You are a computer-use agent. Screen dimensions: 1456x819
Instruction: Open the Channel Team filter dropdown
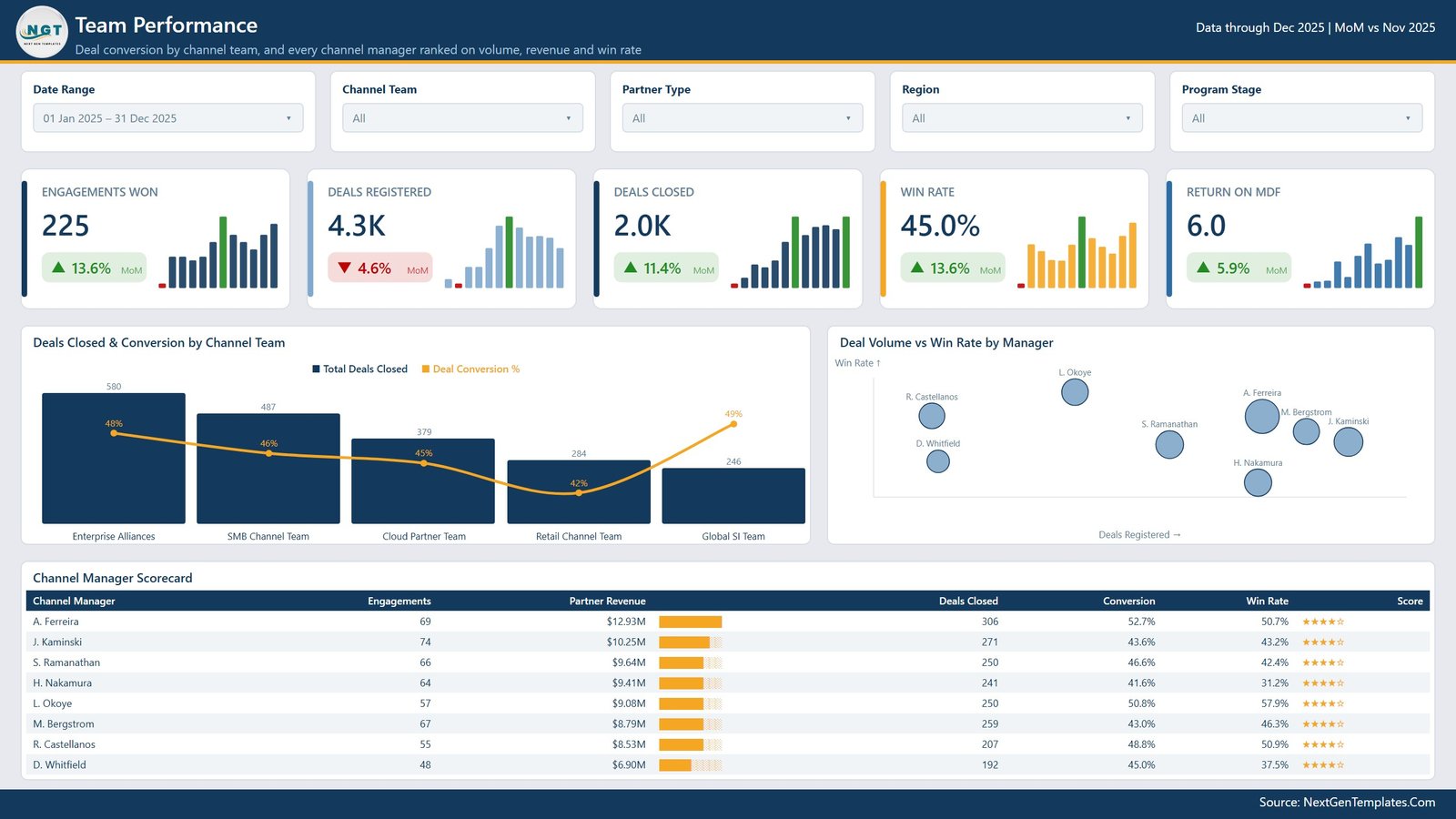tap(462, 118)
